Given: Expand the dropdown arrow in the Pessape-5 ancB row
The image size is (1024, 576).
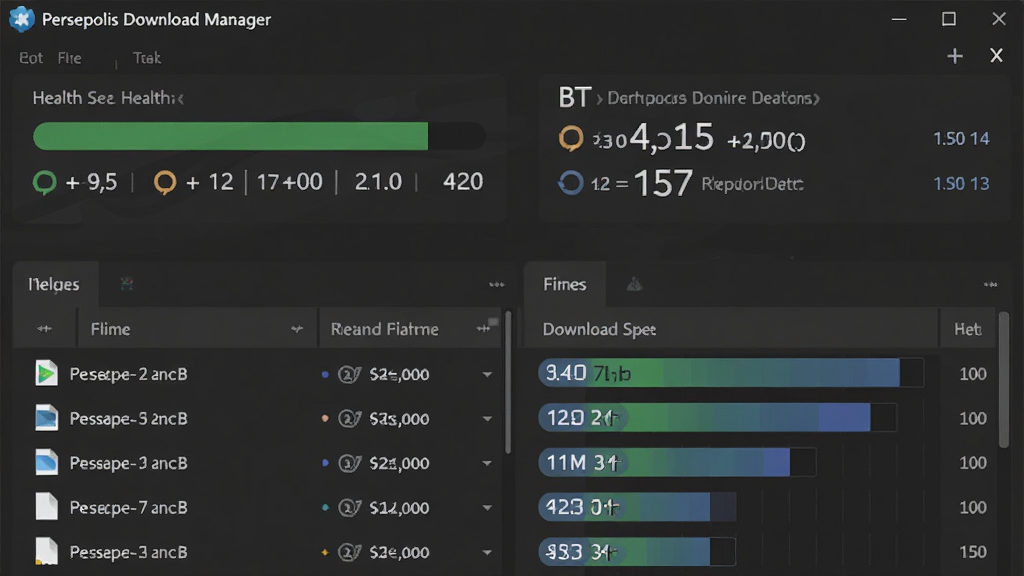Looking at the screenshot, I should point(487,419).
